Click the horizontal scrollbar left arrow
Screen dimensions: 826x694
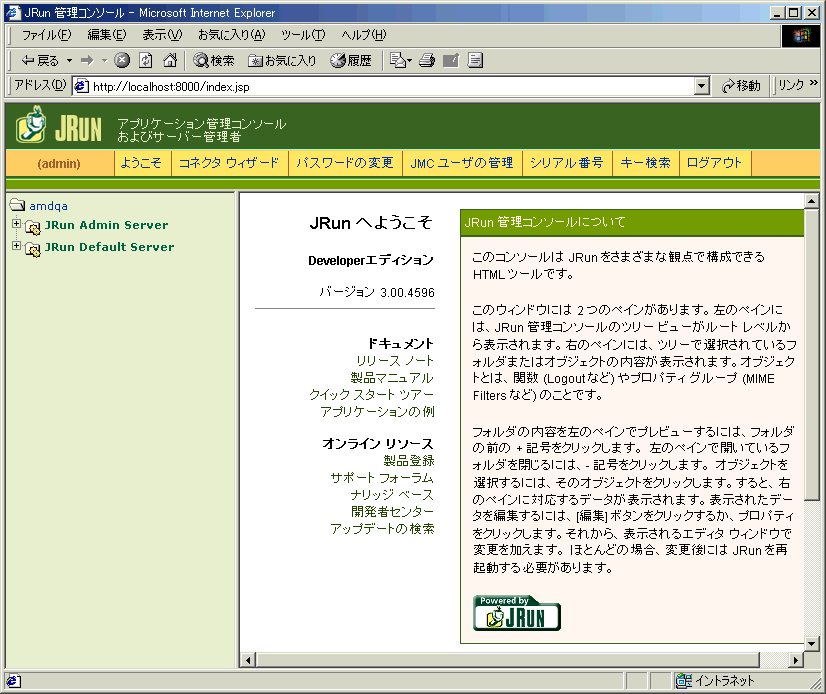tap(248, 659)
